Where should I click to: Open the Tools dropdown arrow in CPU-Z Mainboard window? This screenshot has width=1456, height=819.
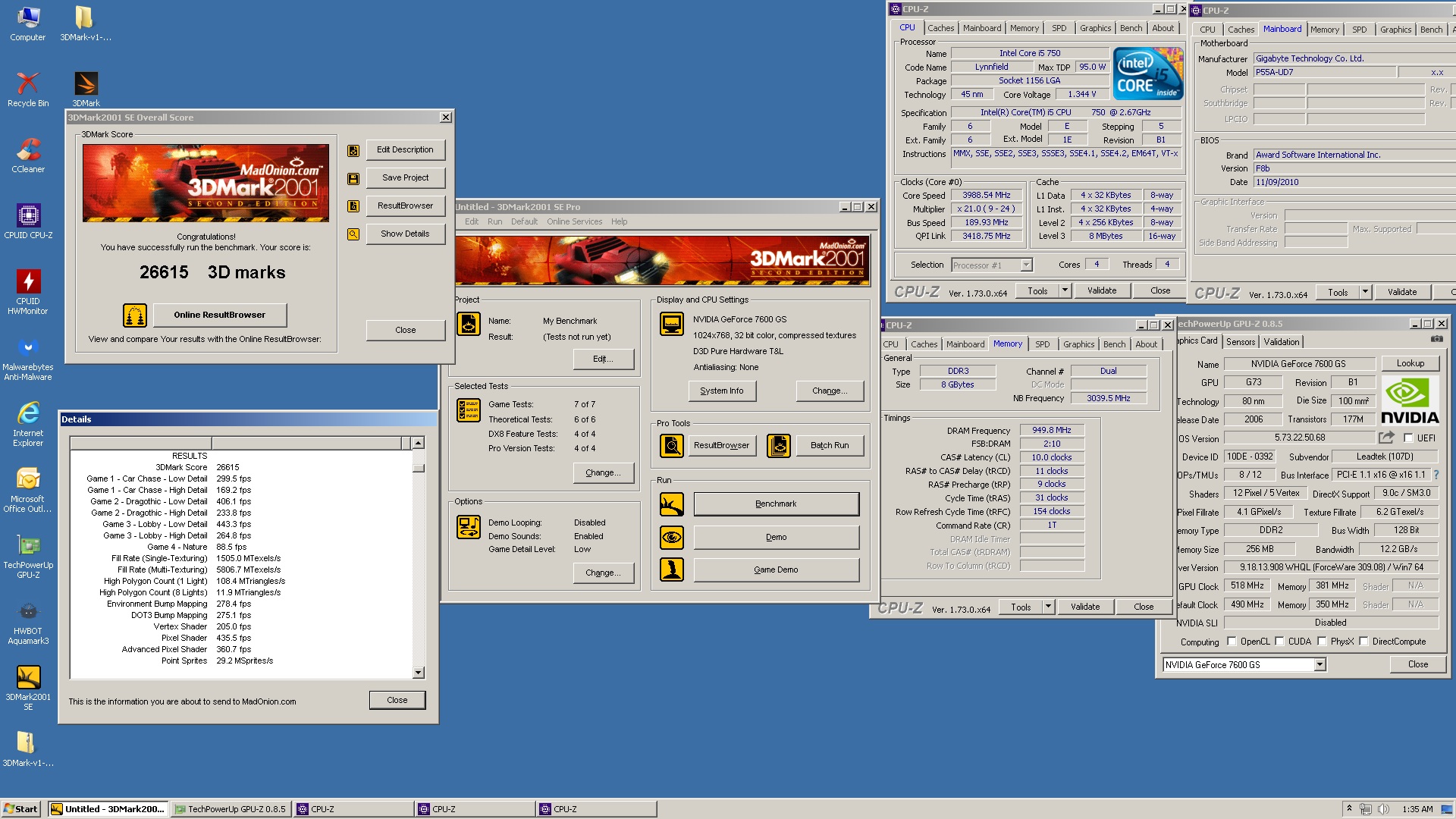1364,292
